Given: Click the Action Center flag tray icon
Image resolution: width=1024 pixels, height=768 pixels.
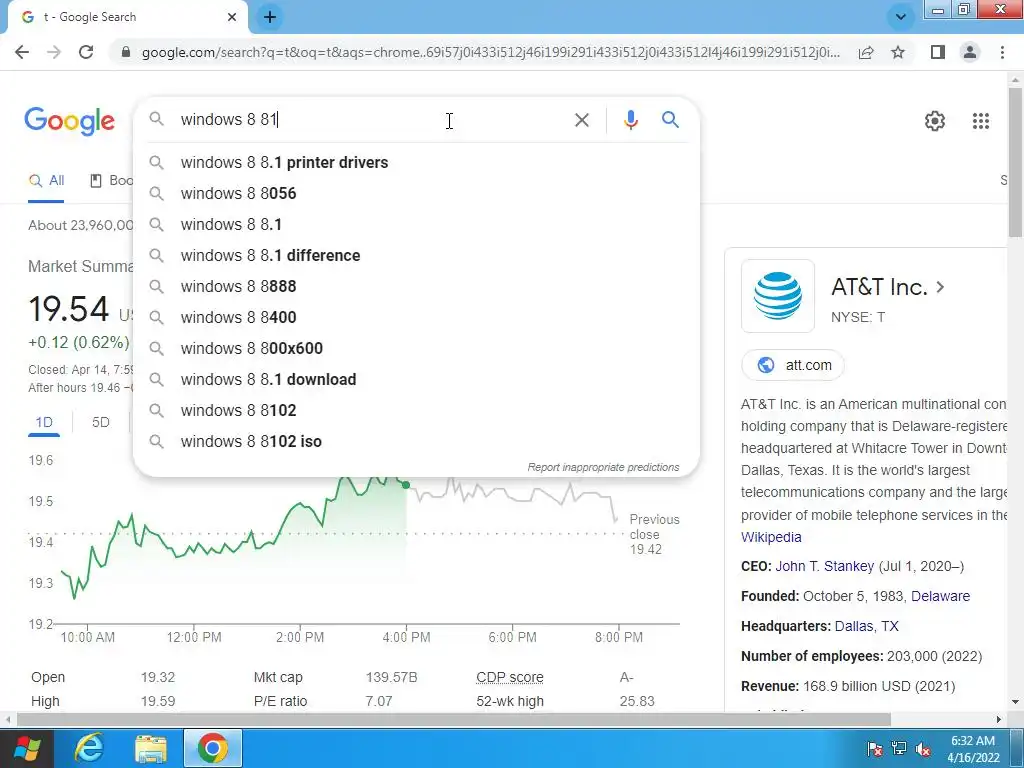Looking at the screenshot, I should click(875, 749).
